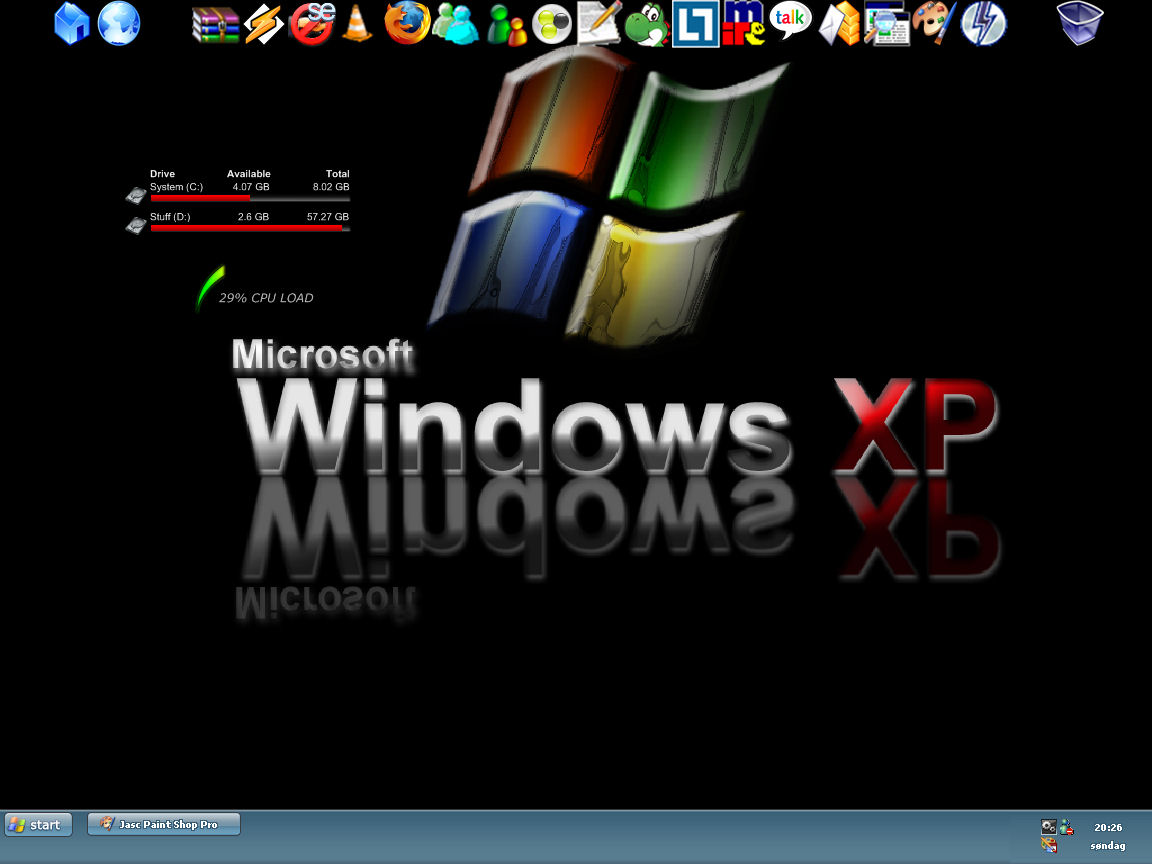This screenshot has height=864, width=1152.
Task: Open the blue square L-bracket logo icon
Action: point(695,24)
